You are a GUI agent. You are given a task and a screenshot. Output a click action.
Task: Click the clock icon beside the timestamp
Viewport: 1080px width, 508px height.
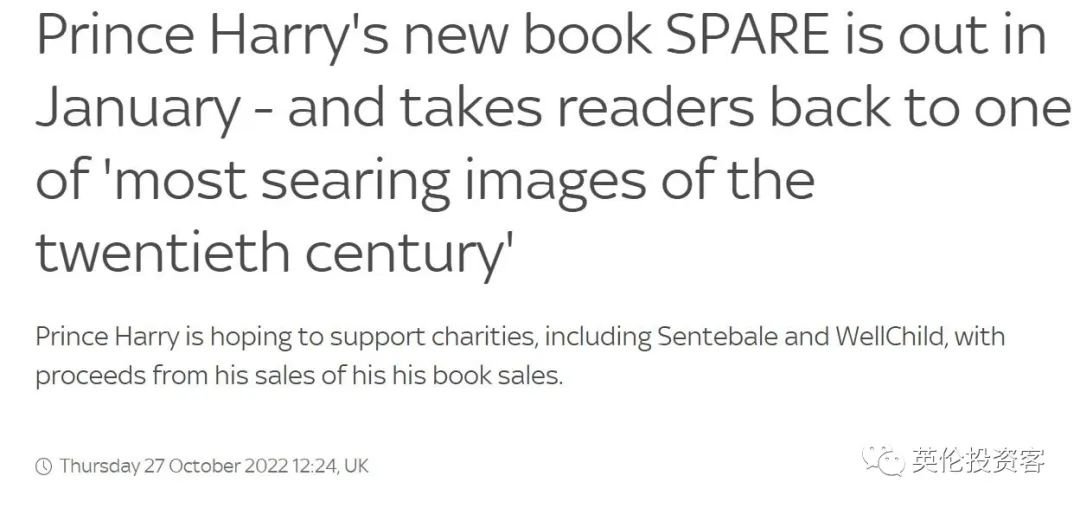pos(44,467)
